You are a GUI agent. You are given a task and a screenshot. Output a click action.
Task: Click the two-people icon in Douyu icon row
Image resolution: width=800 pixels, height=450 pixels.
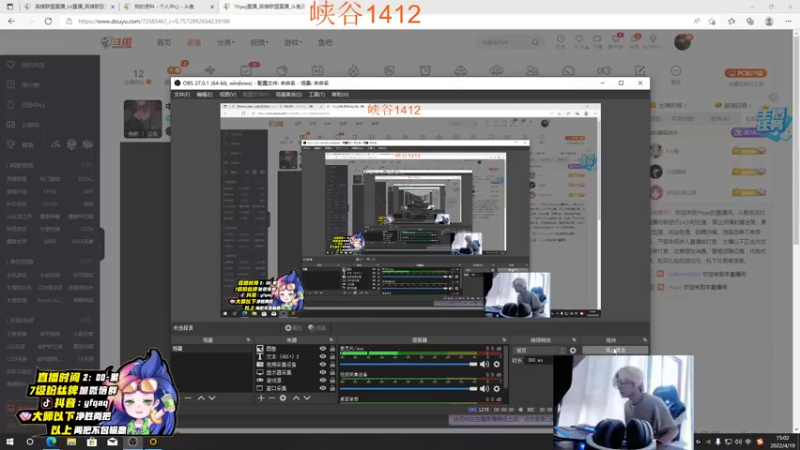pyautogui.click(x=532, y=71)
